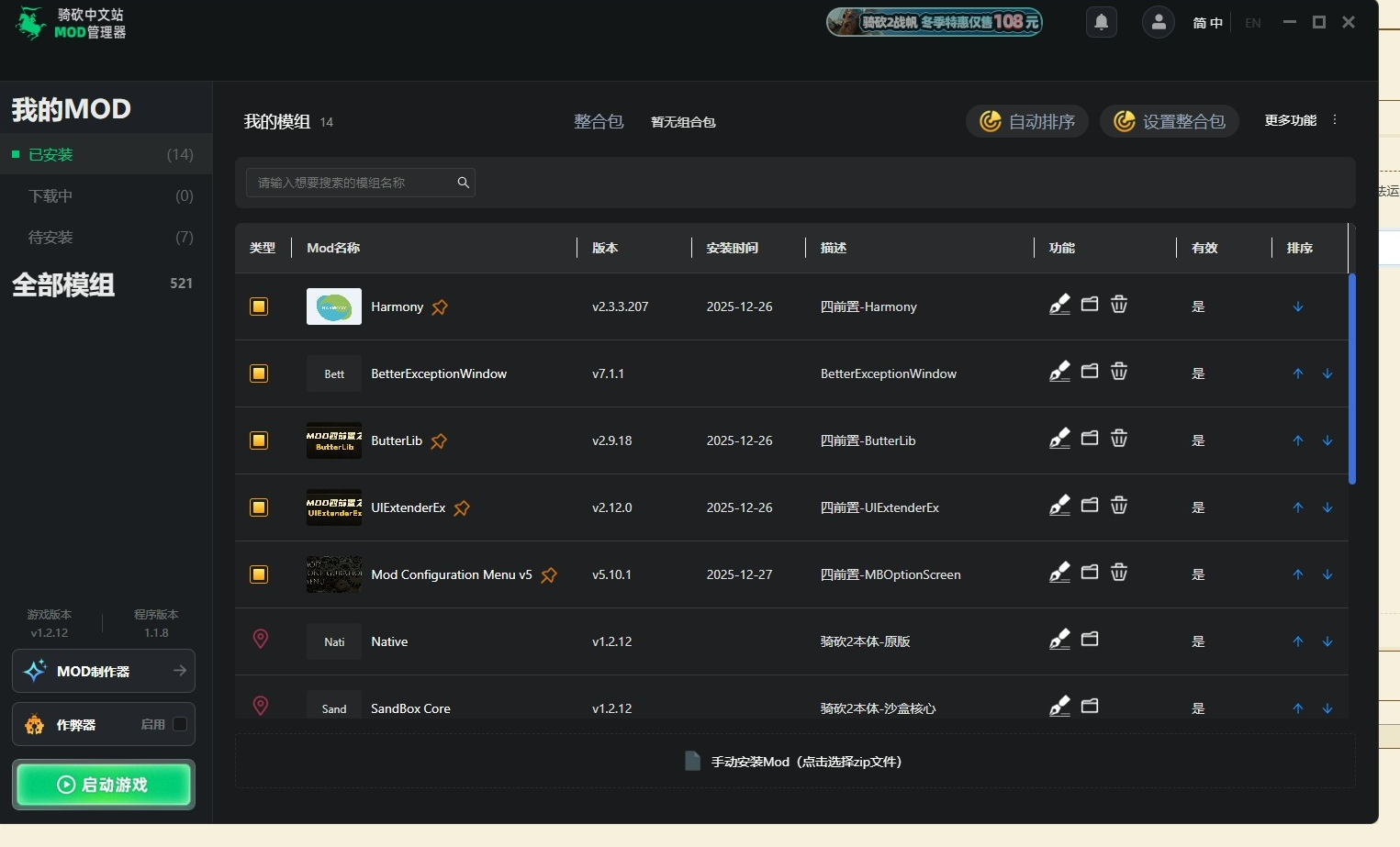
Task: Click the pin icon next to UIExtenderEx
Action: coord(462,508)
